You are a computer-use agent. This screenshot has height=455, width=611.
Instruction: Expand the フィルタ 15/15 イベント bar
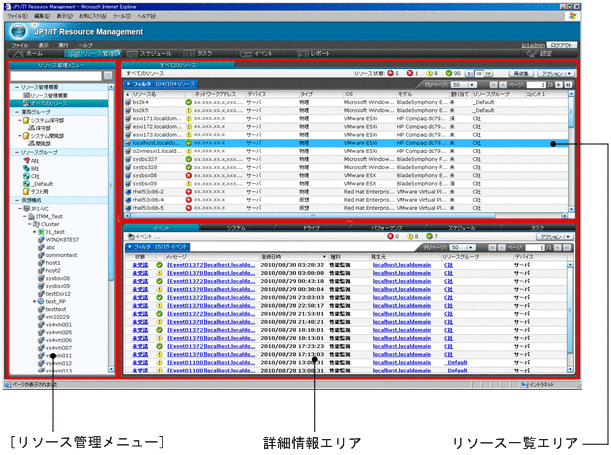coord(158,247)
